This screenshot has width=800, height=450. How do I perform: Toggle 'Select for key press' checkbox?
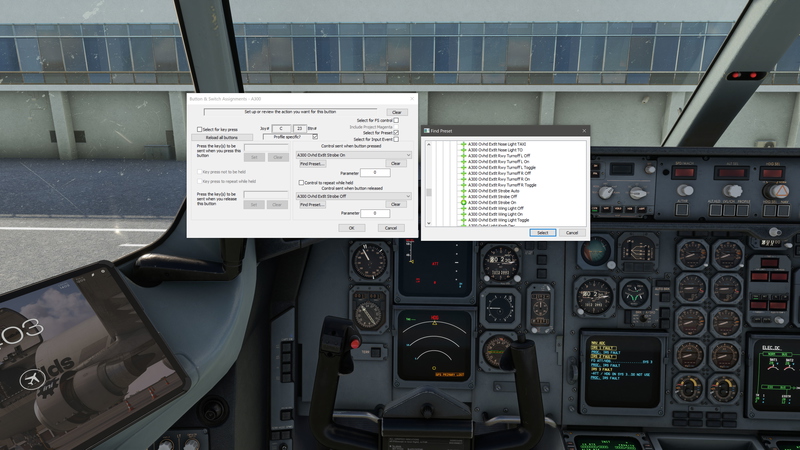(x=199, y=130)
